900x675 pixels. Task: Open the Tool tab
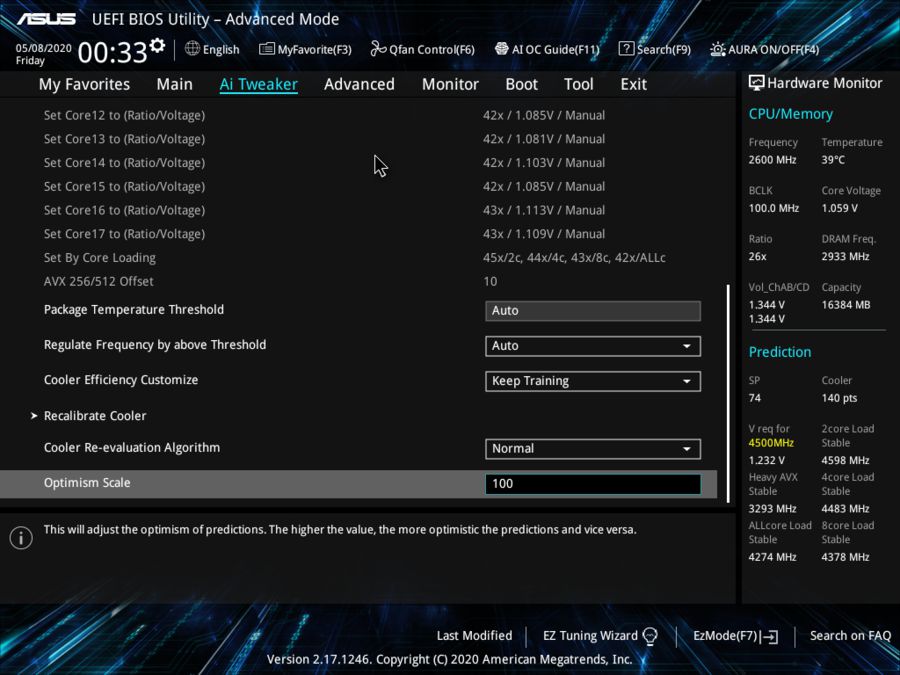pyautogui.click(x=579, y=84)
